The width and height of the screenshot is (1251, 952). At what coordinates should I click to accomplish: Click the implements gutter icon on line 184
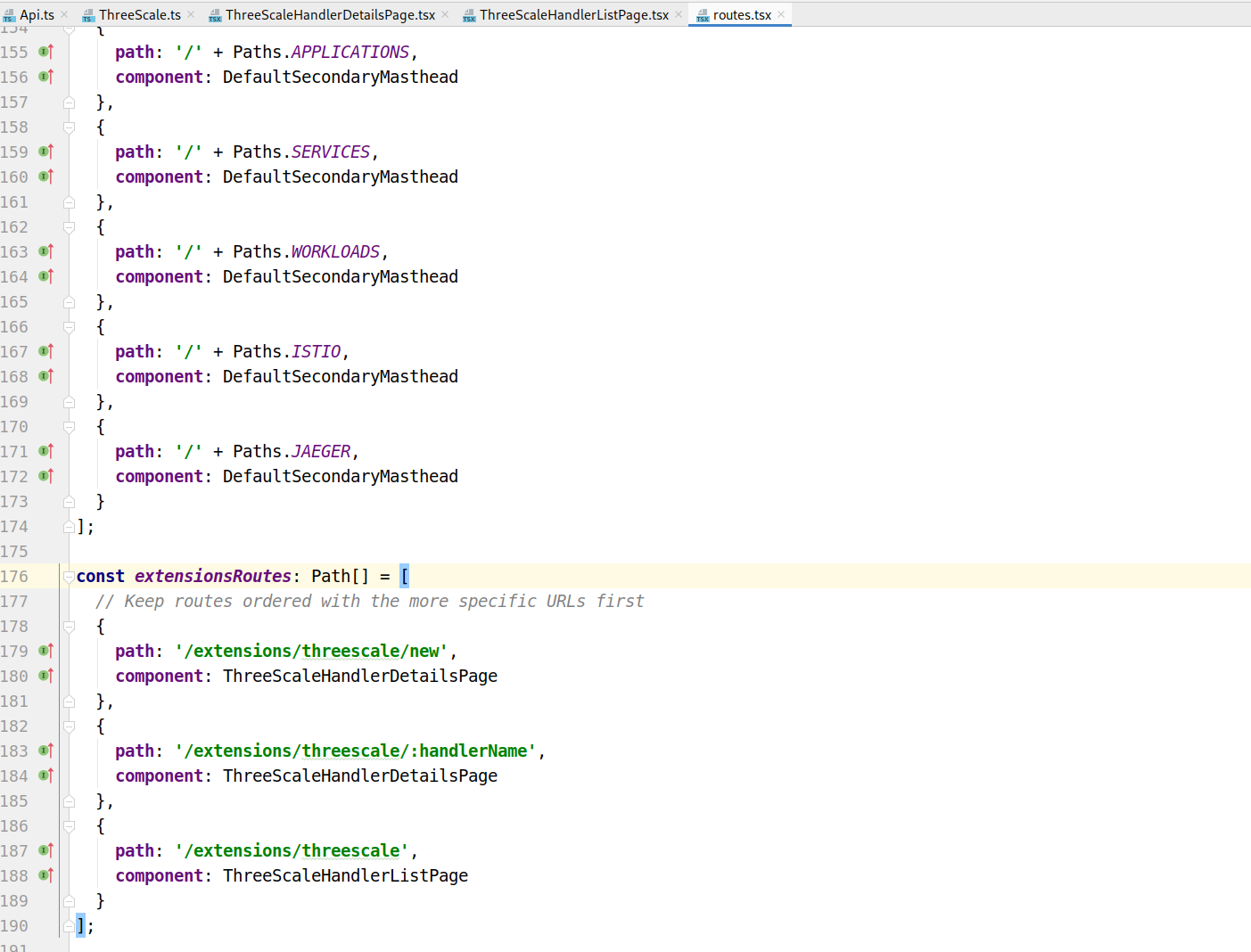tap(46, 776)
